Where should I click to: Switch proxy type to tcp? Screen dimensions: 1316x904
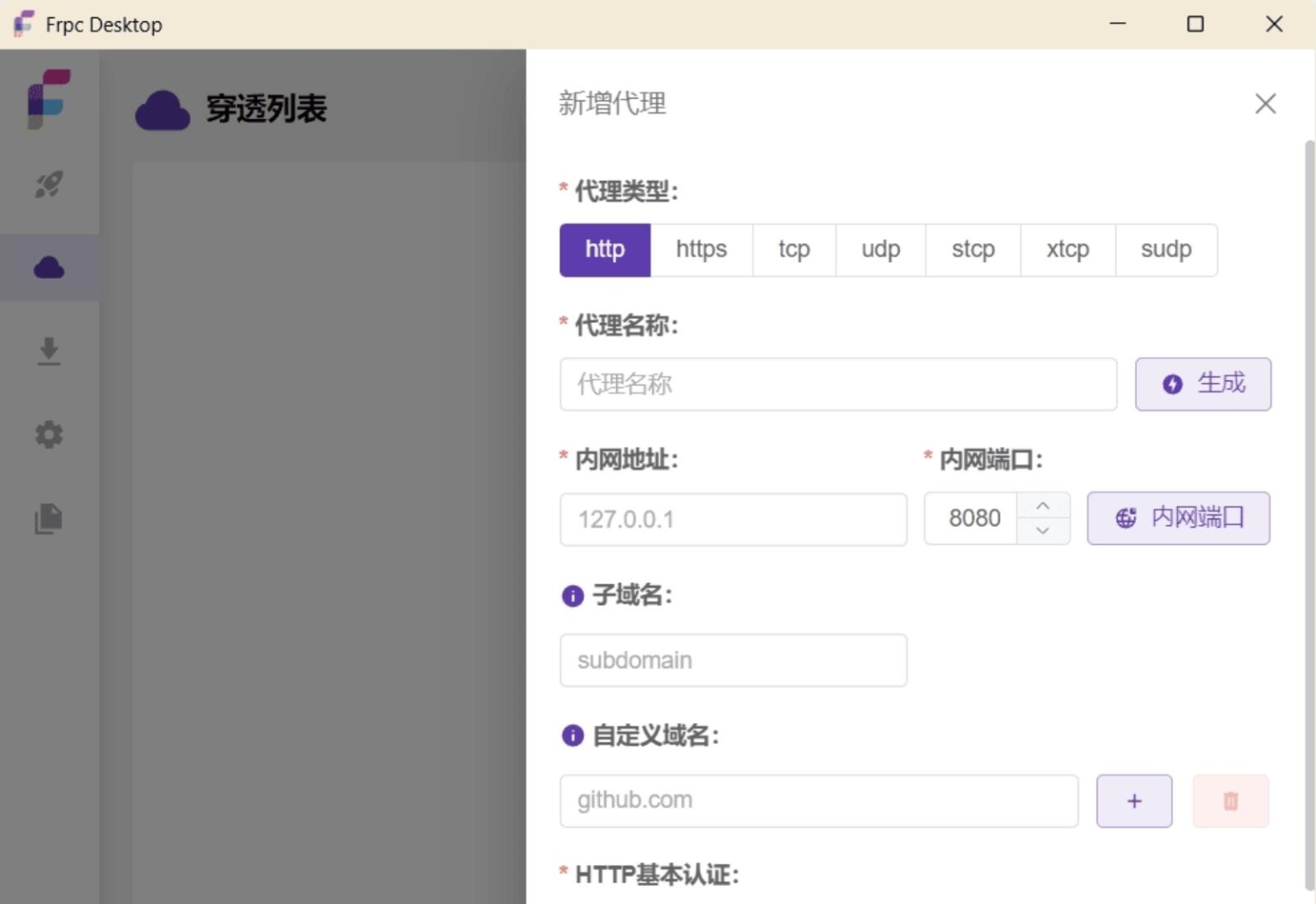(793, 249)
